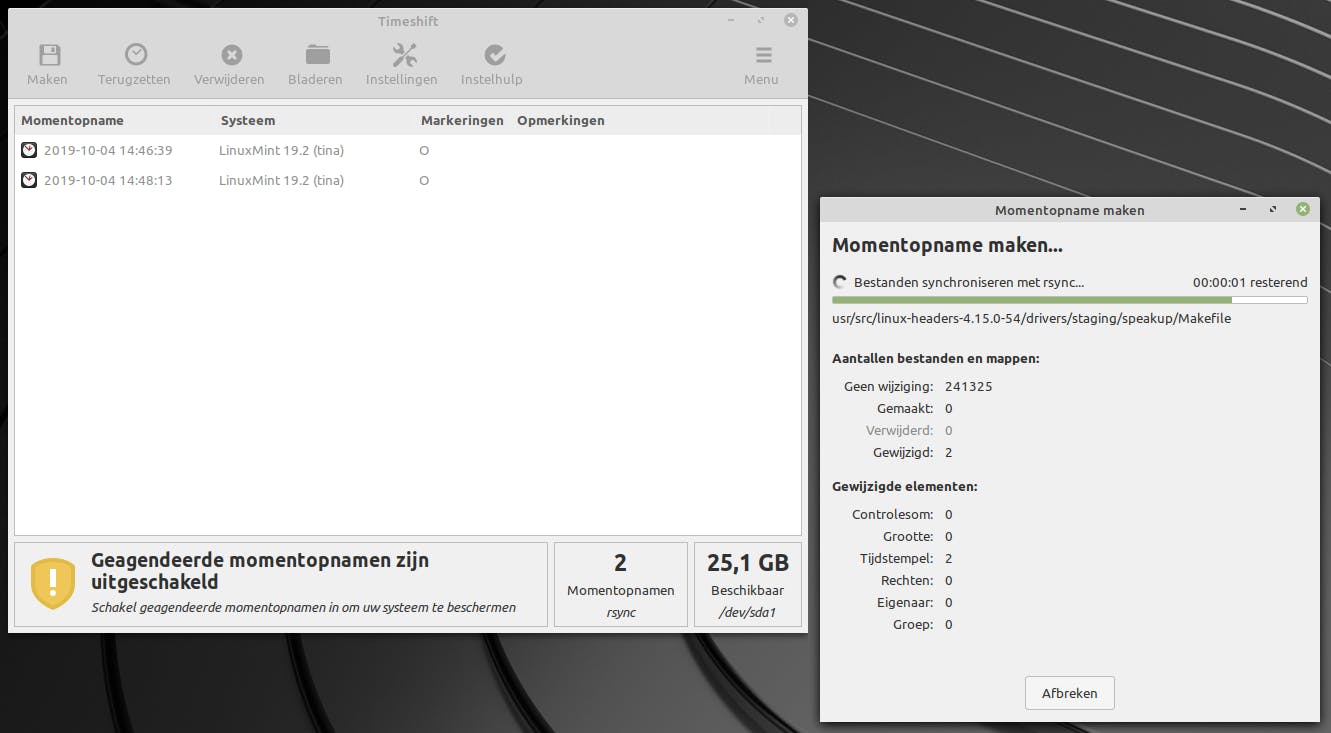
Task: Click the O marking in the 14:48:13 row
Action: [424, 181]
